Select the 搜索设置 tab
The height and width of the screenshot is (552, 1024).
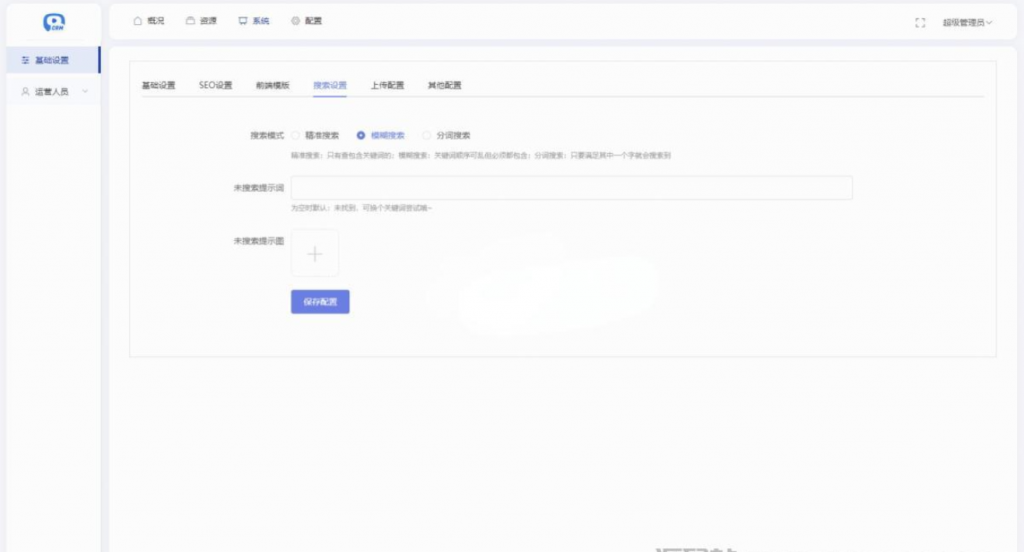pos(330,86)
